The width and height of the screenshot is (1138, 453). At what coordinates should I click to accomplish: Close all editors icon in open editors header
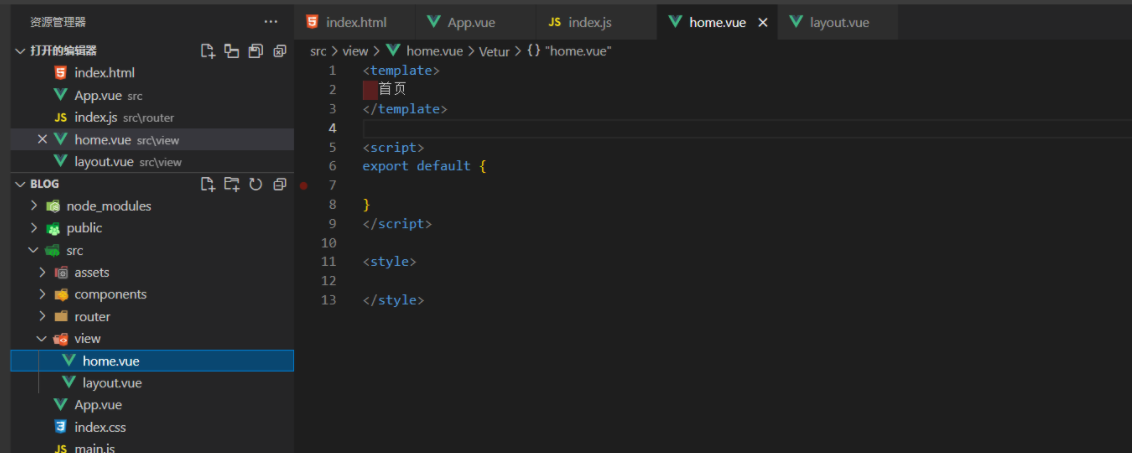[279, 51]
